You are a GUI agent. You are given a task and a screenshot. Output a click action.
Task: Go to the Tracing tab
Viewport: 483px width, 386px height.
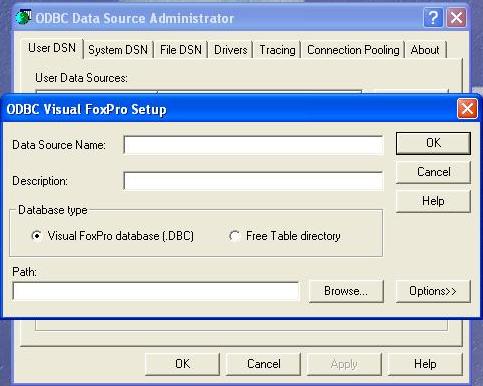(x=277, y=50)
